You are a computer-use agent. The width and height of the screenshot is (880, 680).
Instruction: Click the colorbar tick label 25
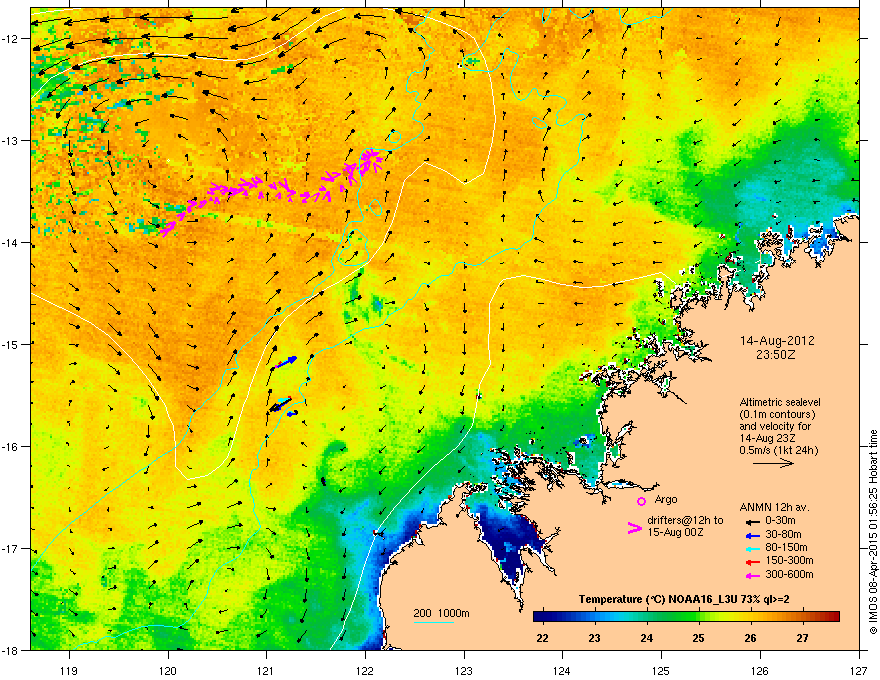point(698,638)
